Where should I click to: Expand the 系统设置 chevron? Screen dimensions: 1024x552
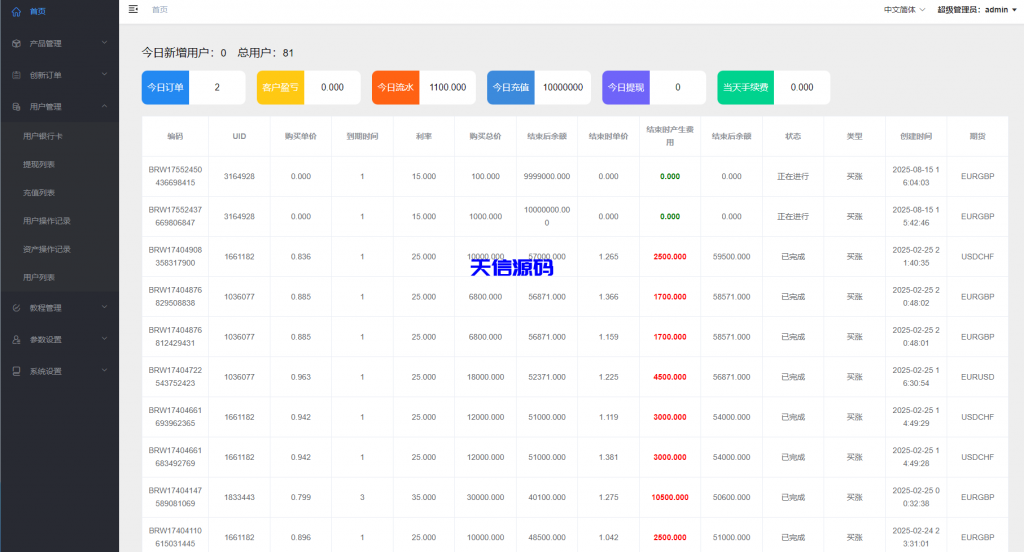click(x=104, y=371)
